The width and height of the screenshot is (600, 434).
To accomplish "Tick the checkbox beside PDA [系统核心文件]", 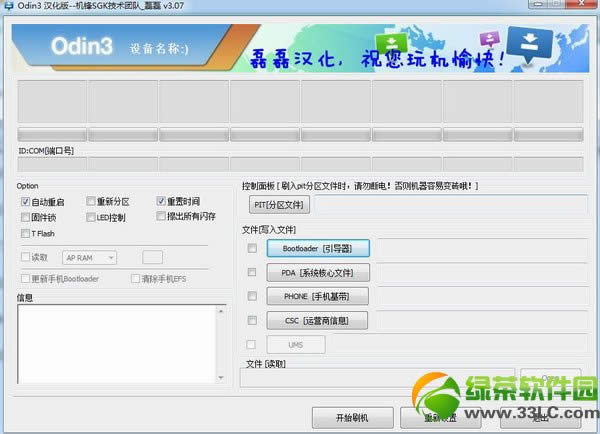I will point(252,272).
